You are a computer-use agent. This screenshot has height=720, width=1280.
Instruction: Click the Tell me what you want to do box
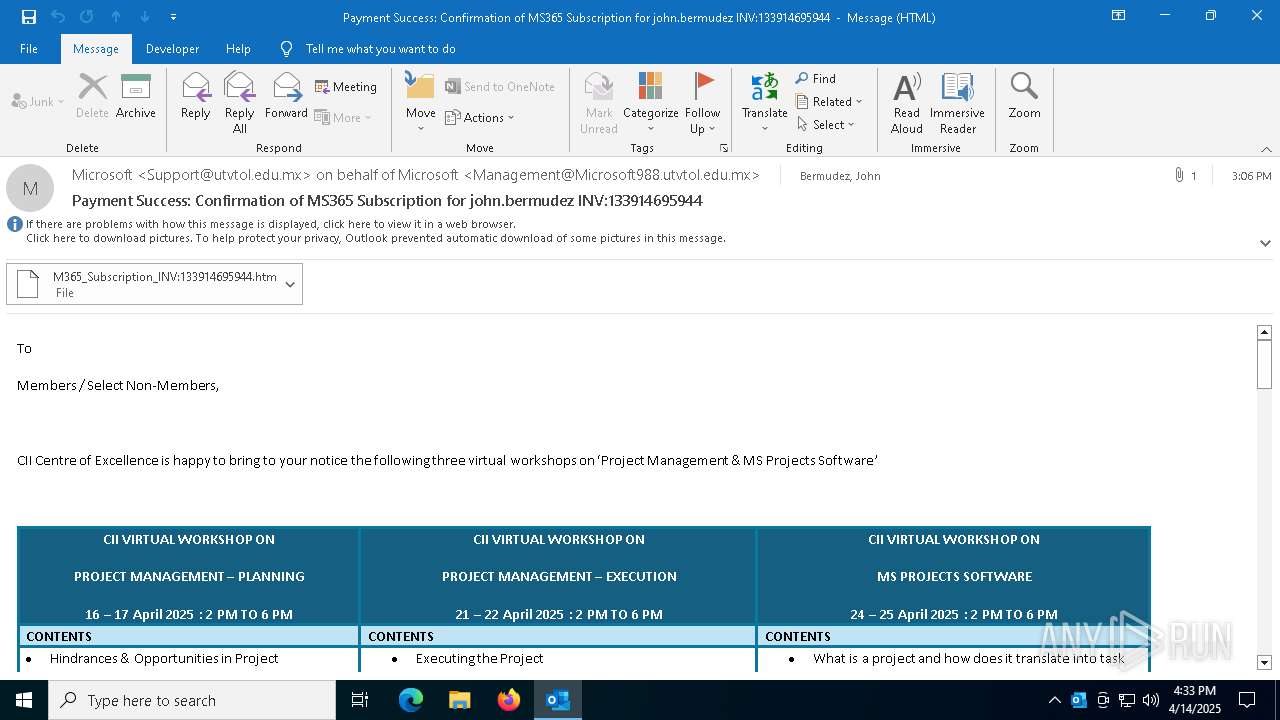[x=380, y=49]
